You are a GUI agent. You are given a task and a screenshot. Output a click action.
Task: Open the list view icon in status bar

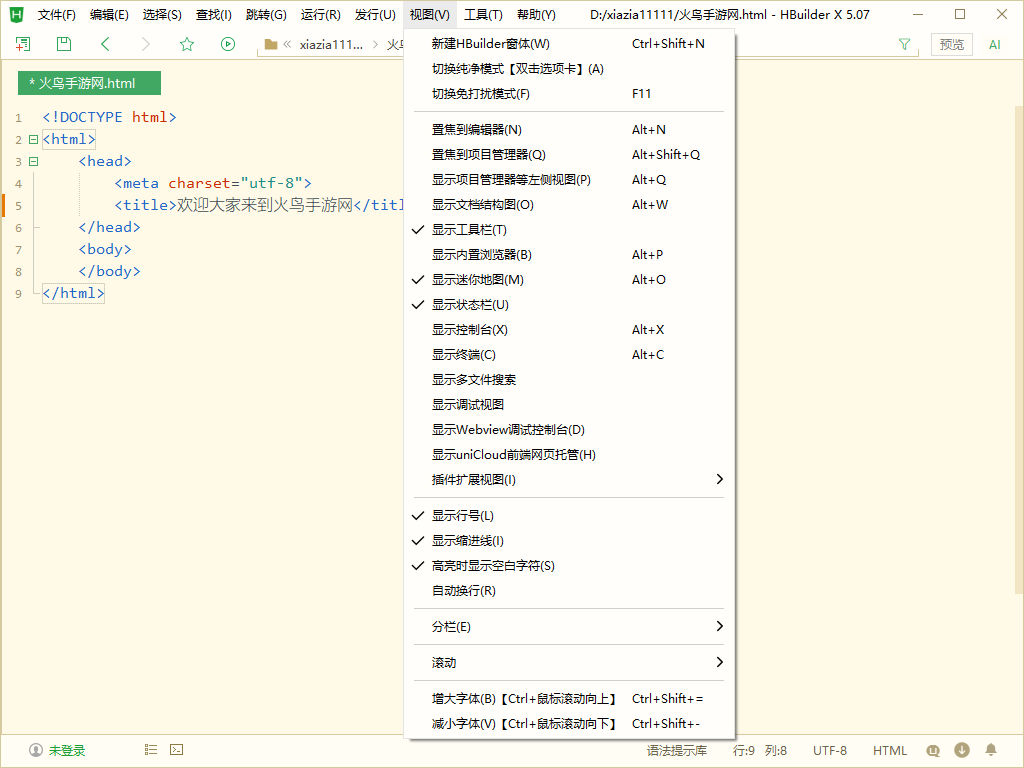click(151, 750)
